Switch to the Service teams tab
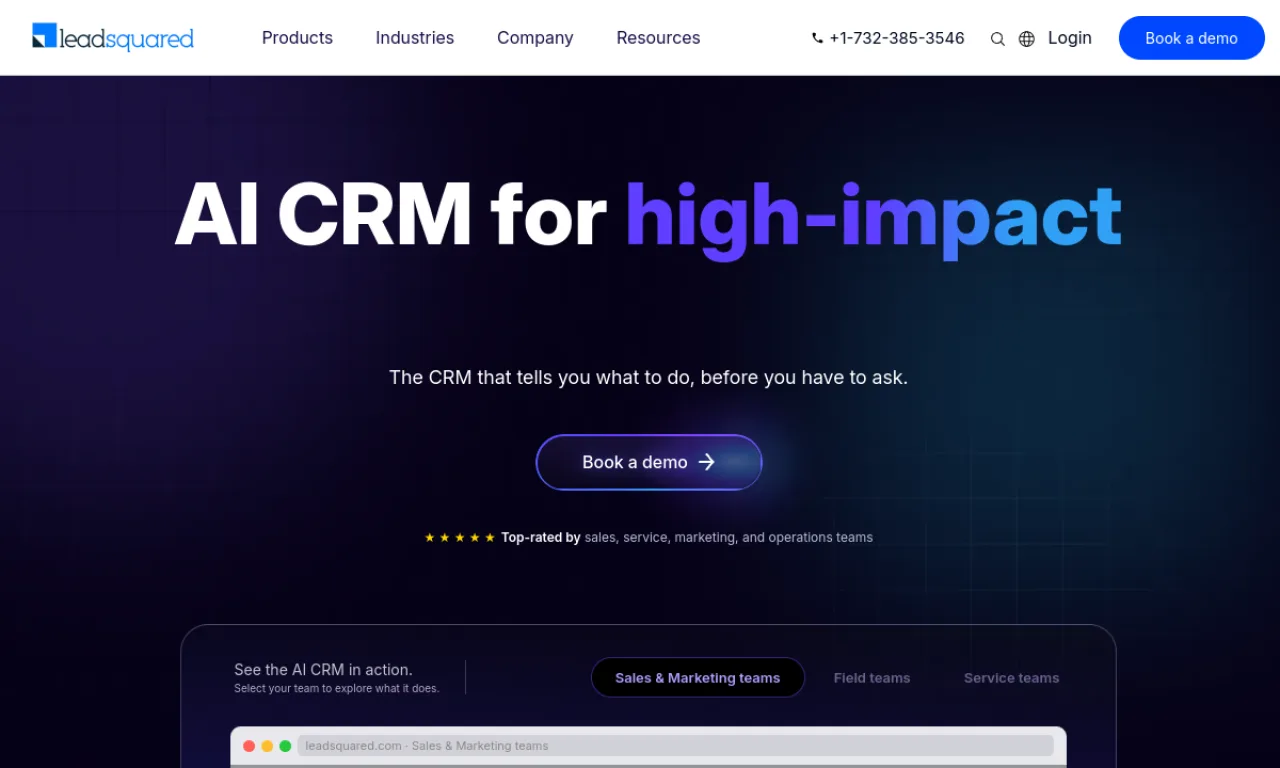Image resolution: width=1280 pixels, height=768 pixels. click(x=1011, y=678)
